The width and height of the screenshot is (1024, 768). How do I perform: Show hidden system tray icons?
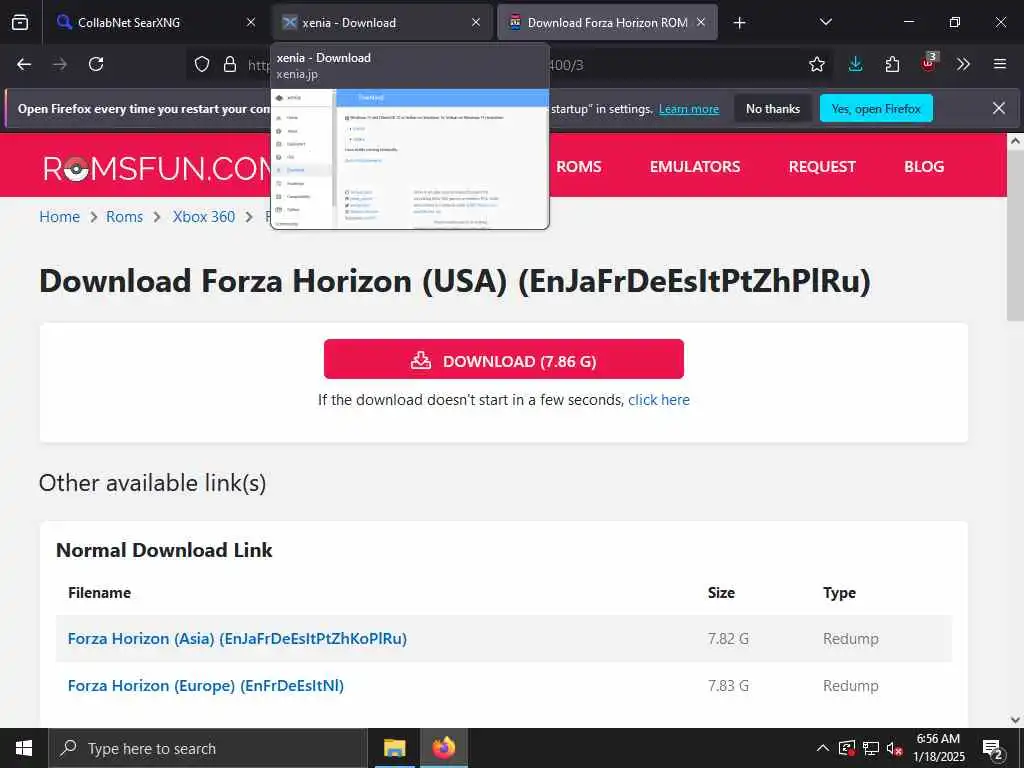tap(823, 748)
